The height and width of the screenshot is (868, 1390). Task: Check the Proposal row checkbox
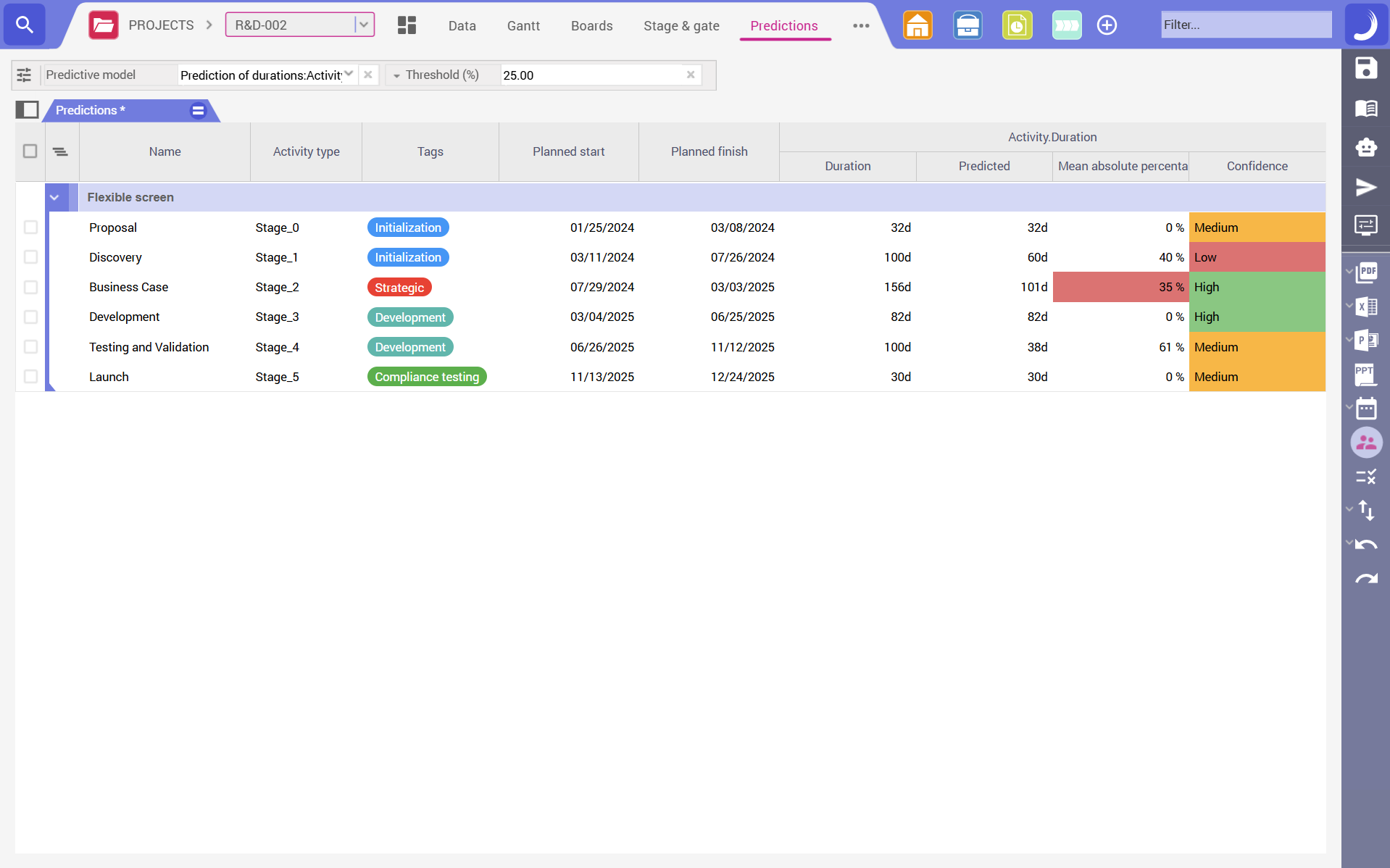pyautogui.click(x=30, y=228)
